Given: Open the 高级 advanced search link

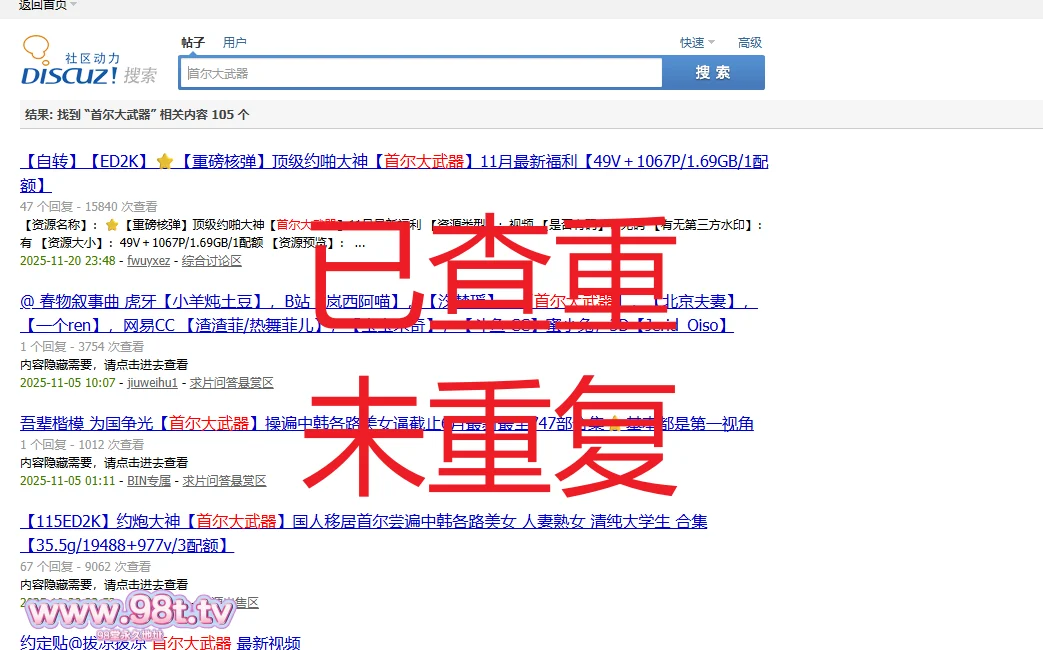Looking at the screenshot, I should 750,43.
